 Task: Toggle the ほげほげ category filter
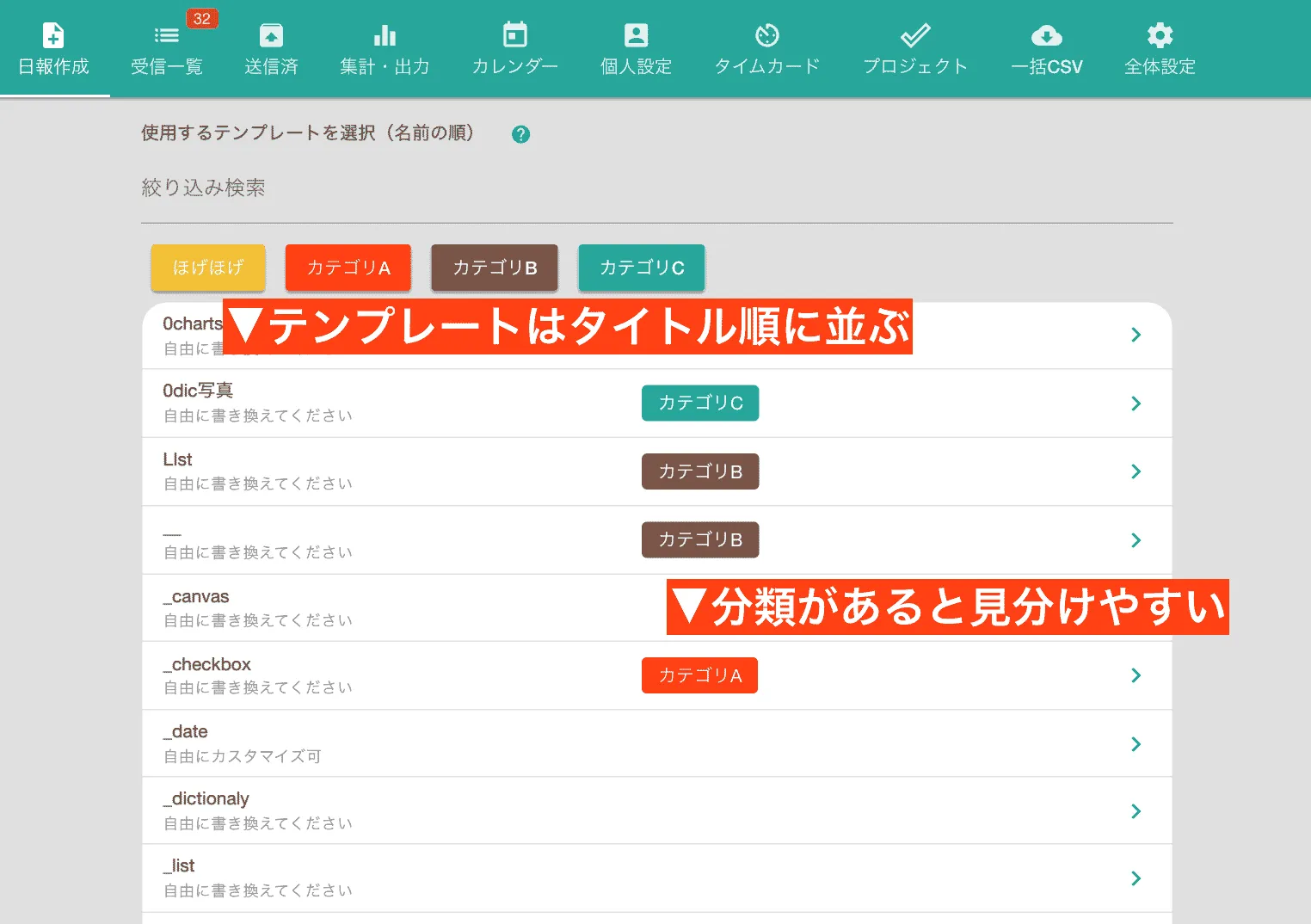(207, 268)
